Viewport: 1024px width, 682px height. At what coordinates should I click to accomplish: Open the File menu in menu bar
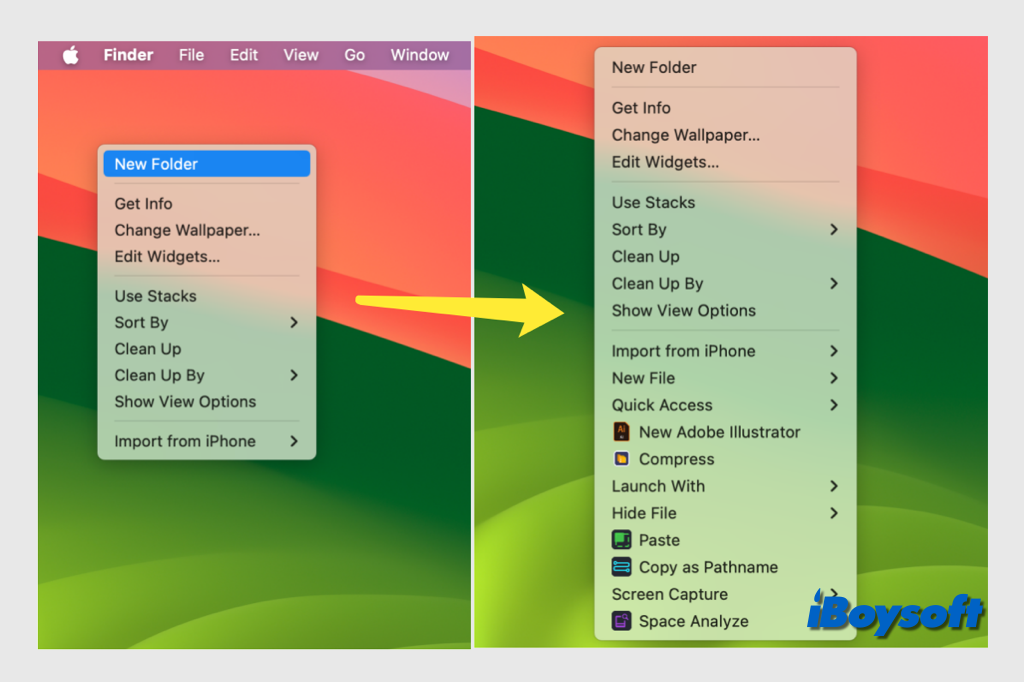pos(191,55)
